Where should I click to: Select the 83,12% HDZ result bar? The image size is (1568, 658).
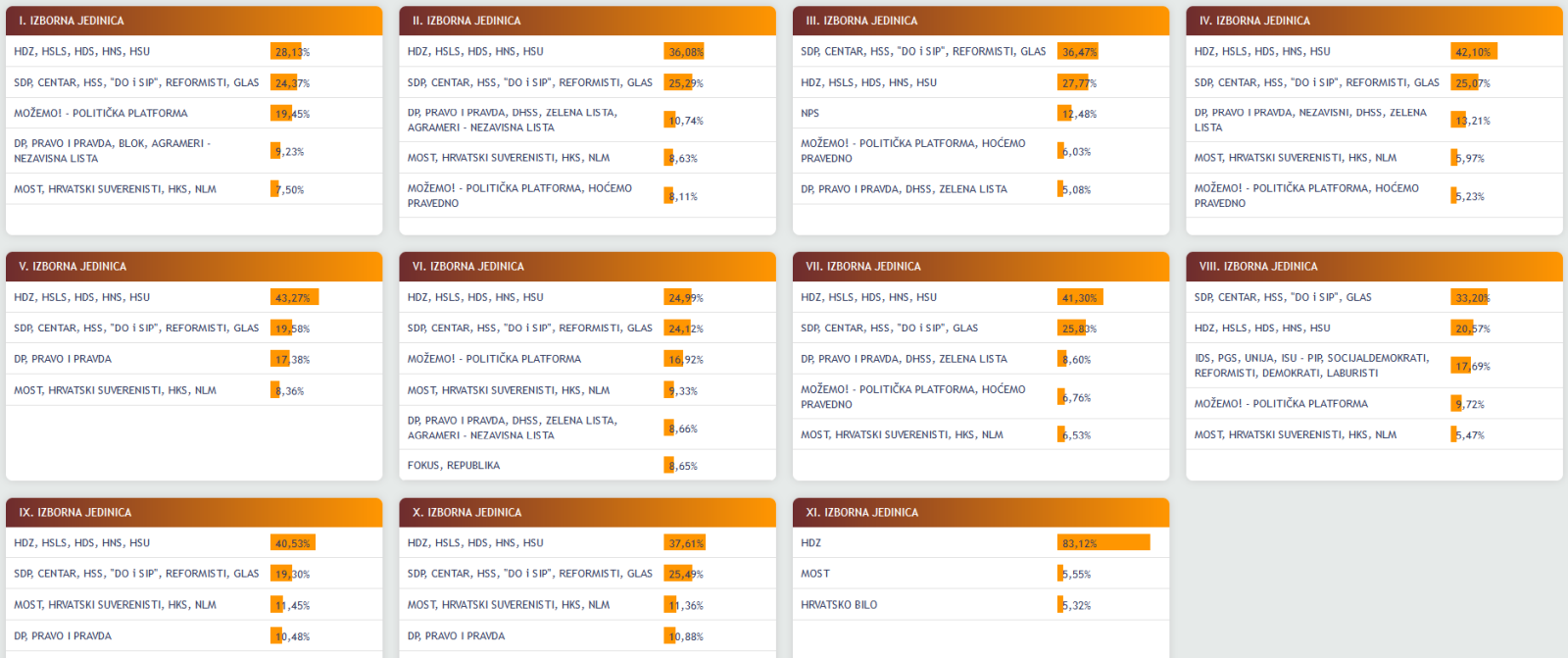pos(1103,543)
